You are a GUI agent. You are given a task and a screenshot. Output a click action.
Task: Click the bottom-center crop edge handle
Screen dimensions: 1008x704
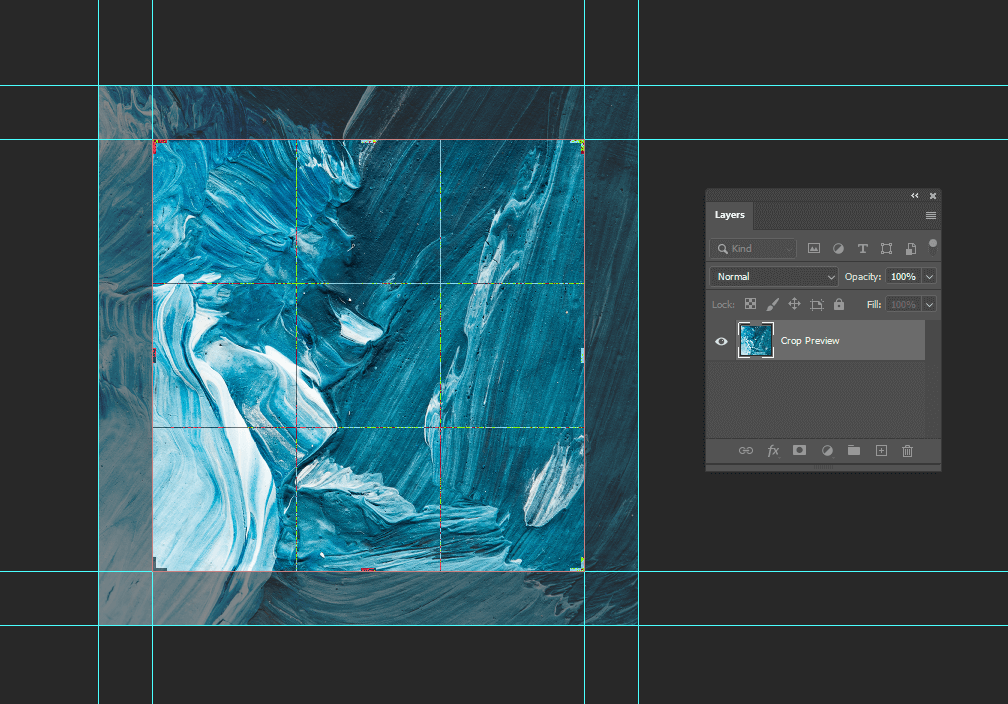[368, 570]
